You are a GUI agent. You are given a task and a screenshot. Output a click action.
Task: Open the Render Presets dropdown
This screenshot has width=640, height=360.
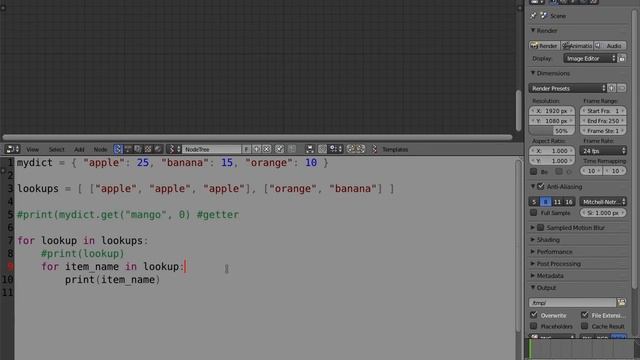567,88
